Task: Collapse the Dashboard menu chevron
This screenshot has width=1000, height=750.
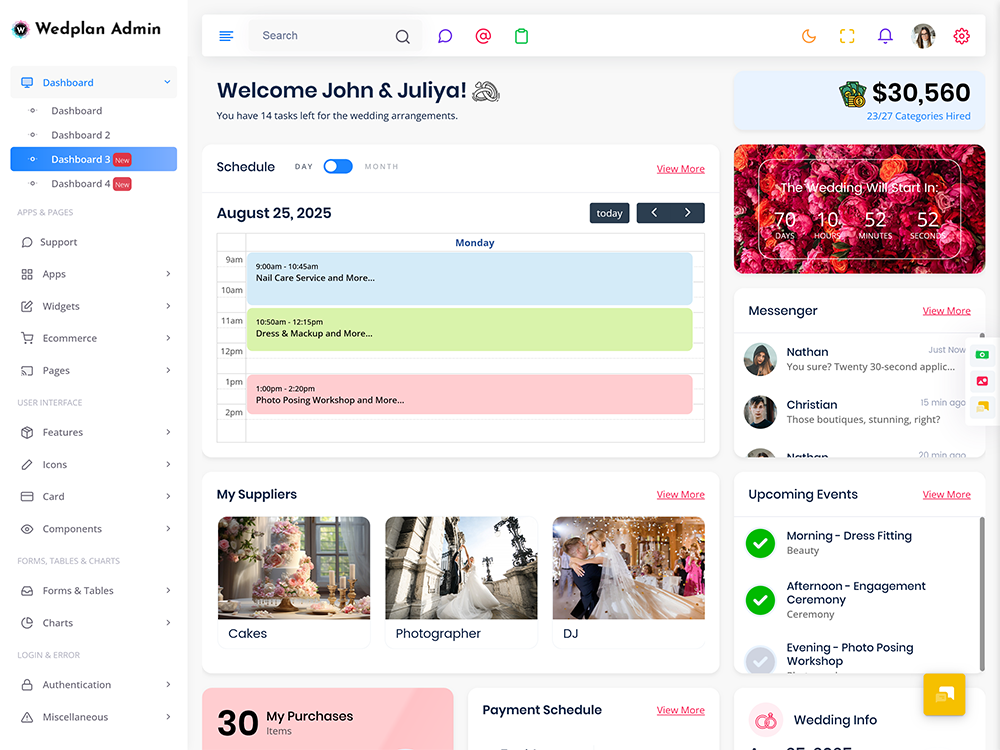Action: click(x=167, y=82)
